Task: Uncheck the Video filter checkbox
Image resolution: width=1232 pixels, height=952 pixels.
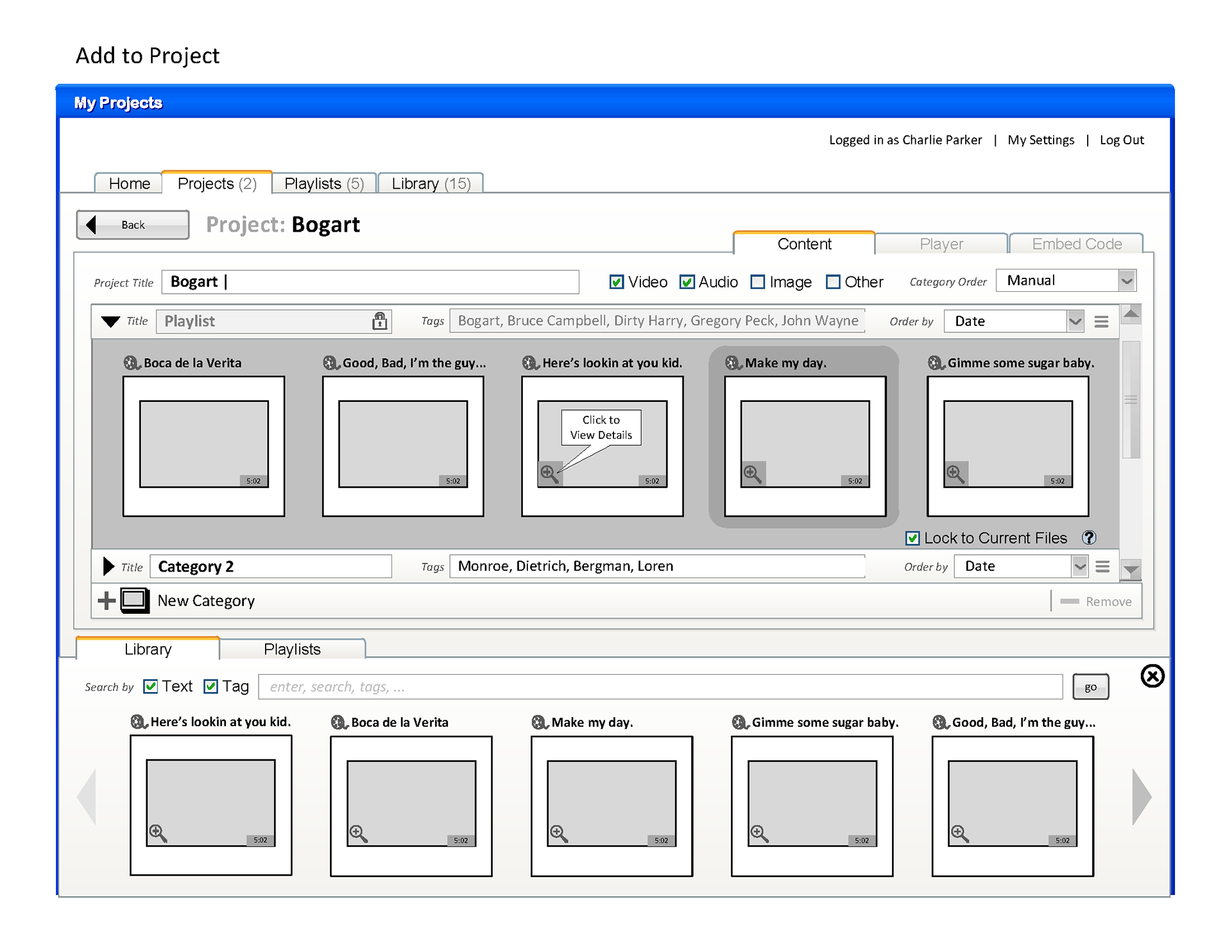Action: click(x=617, y=282)
